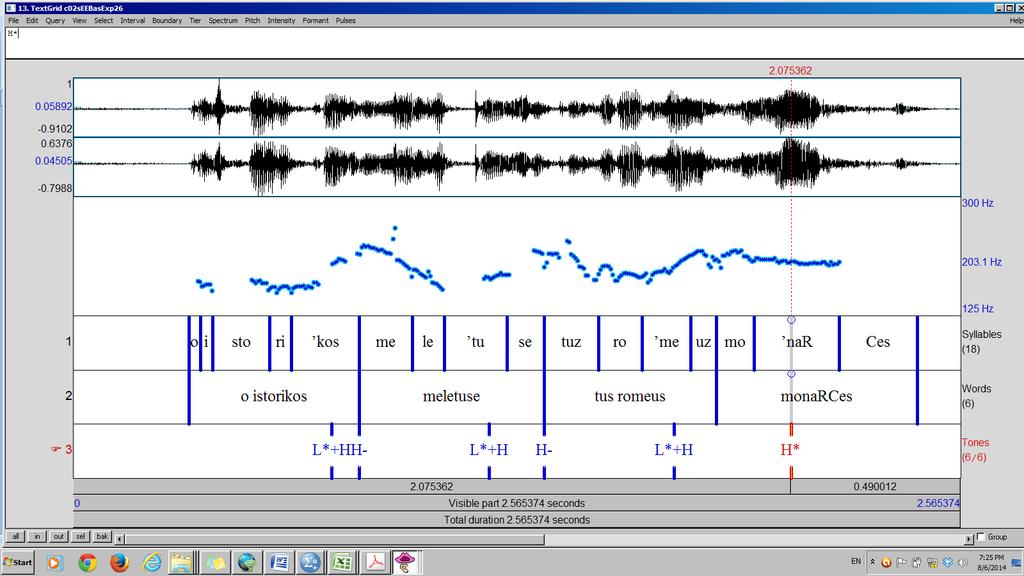Viewport: 1024px width, 576px height.
Task: Open the Query menu
Action: 55,20
